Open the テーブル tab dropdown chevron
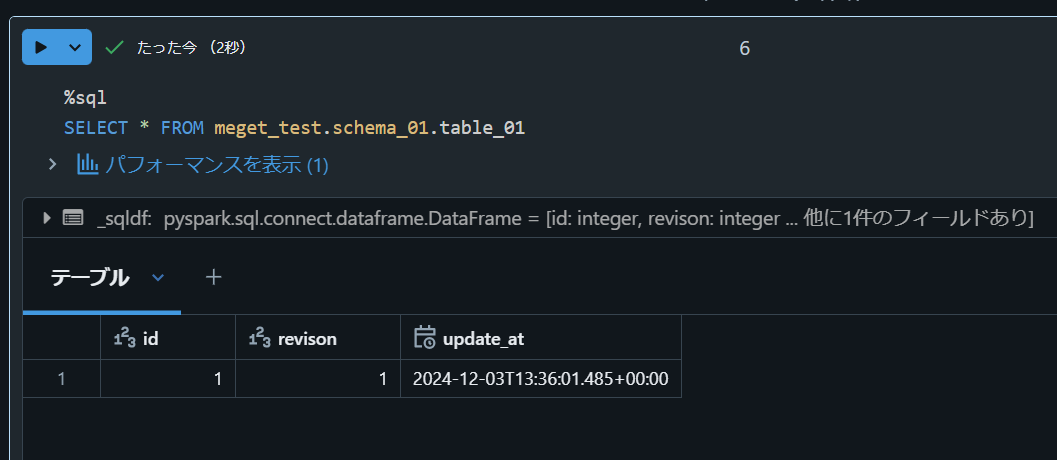The width and height of the screenshot is (1057, 460). (x=157, y=278)
